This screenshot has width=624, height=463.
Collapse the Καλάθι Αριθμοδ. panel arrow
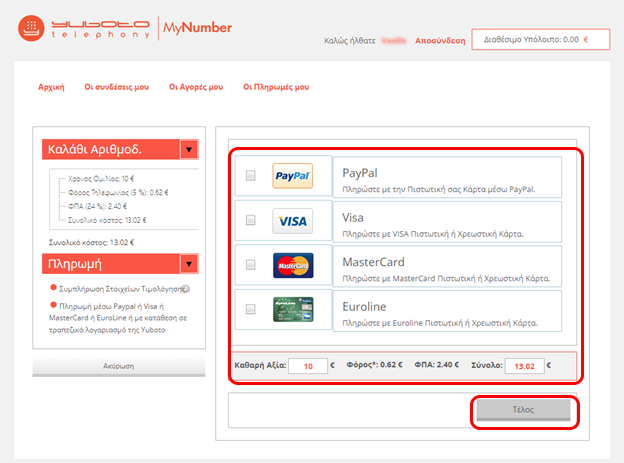pos(189,150)
